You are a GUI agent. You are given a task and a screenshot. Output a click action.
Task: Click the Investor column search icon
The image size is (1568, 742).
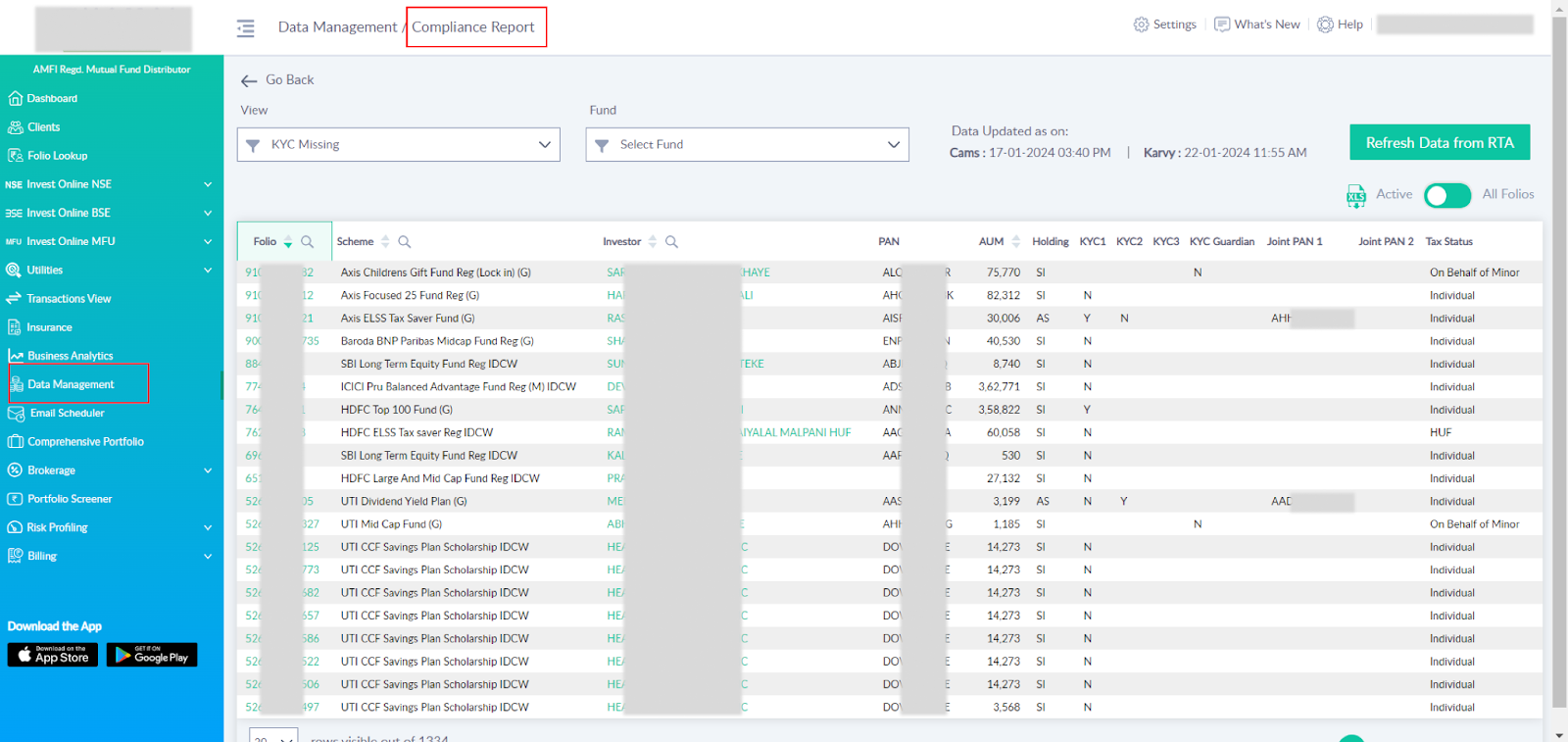[671, 242]
